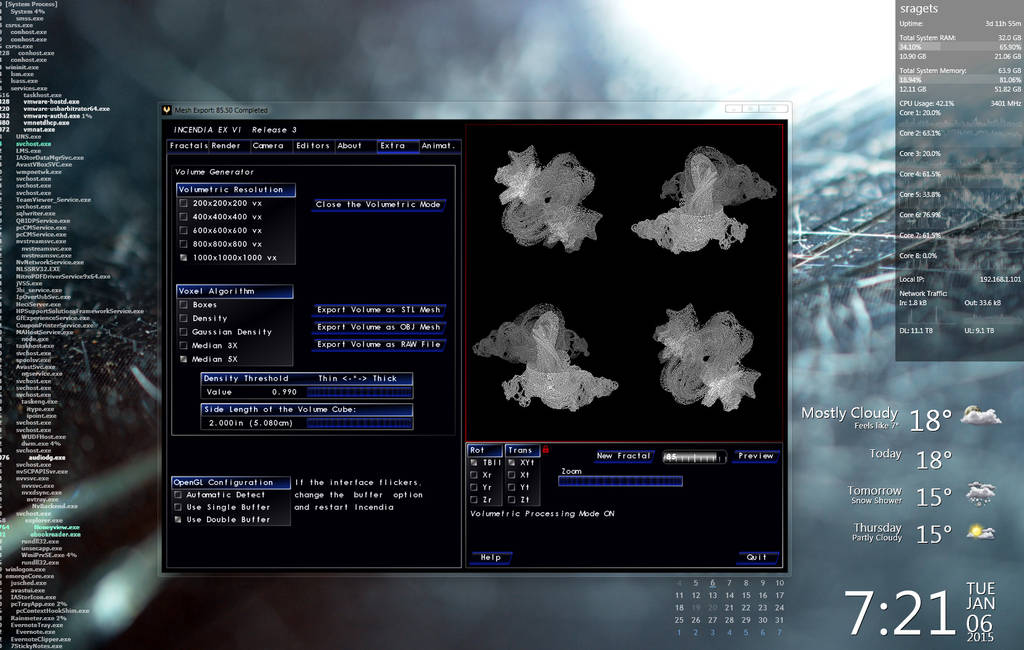This screenshot has width=1024, height=650.
Task: Toggle the XYt translation checkbox
Action: (512, 463)
